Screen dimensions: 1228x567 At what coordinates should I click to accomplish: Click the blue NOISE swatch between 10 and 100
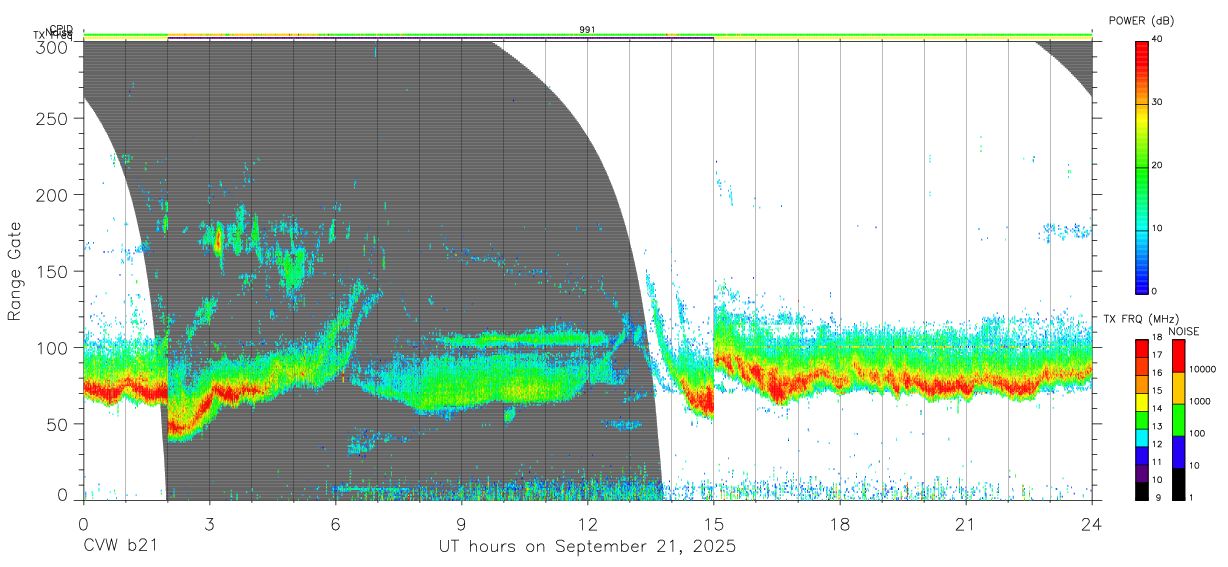[x=1178, y=452]
